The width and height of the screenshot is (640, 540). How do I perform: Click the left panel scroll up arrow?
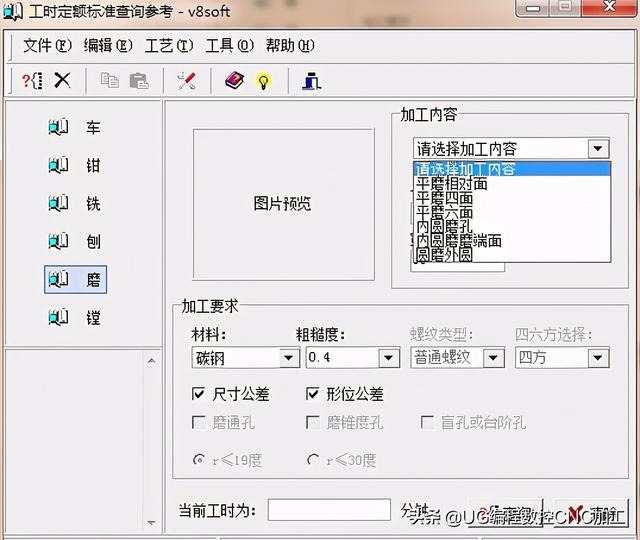click(x=151, y=360)
